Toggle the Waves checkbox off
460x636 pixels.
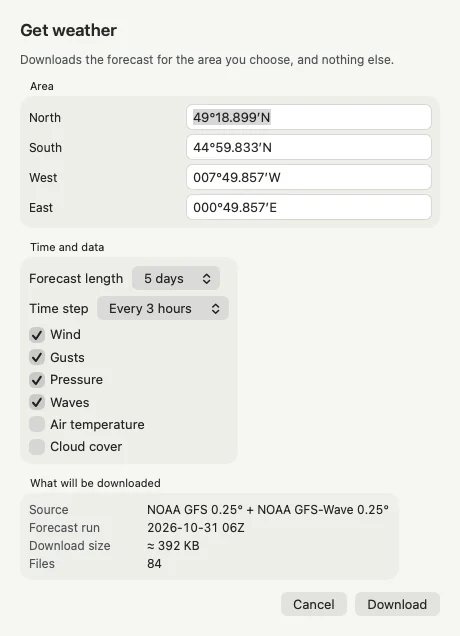click(37, 402)
